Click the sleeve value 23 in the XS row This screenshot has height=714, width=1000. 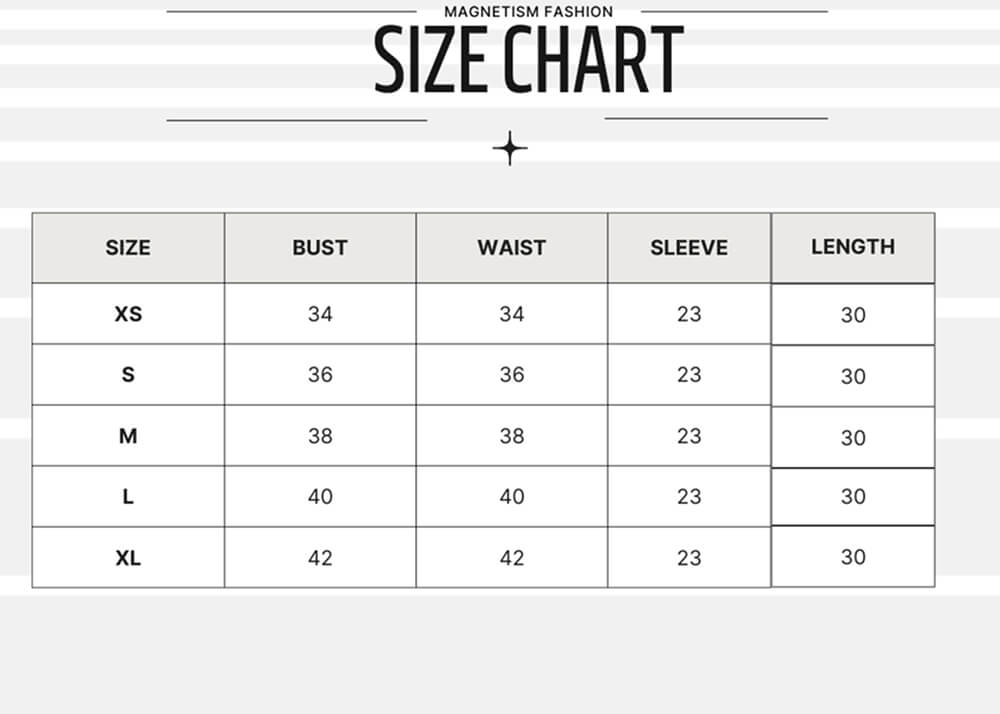click(689, 314)
